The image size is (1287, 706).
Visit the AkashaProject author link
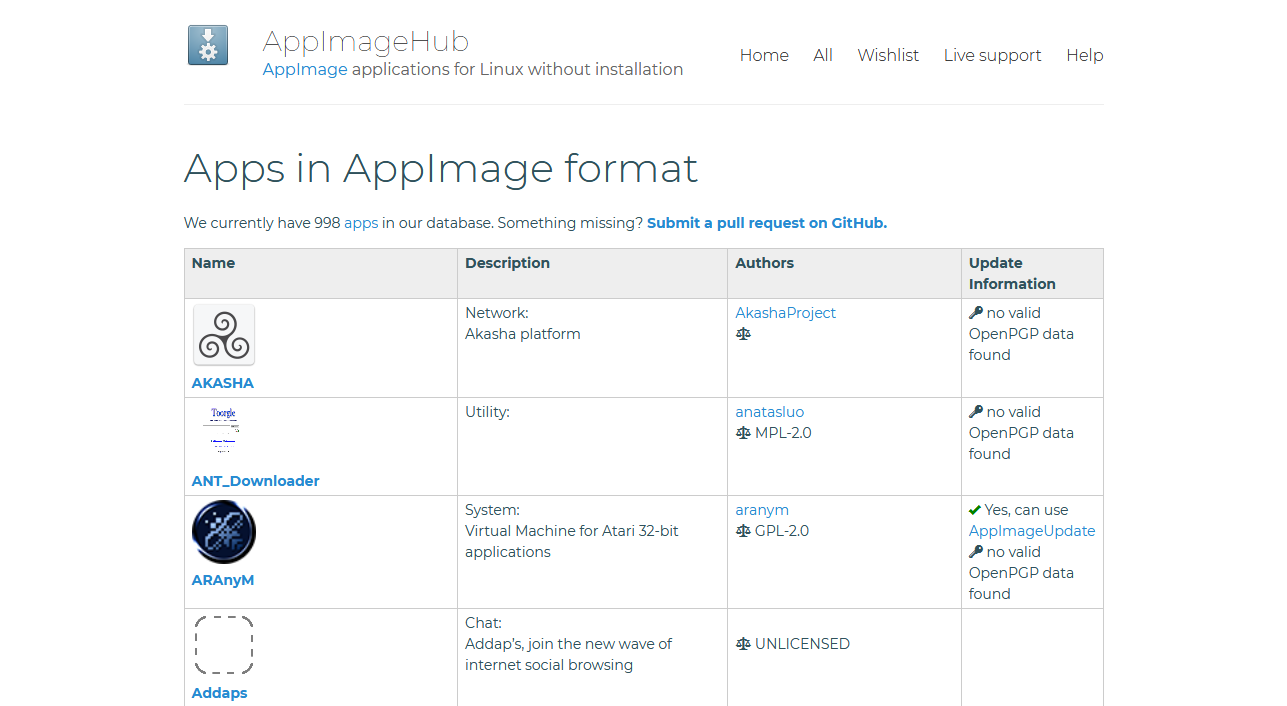(x=786, y=313)
